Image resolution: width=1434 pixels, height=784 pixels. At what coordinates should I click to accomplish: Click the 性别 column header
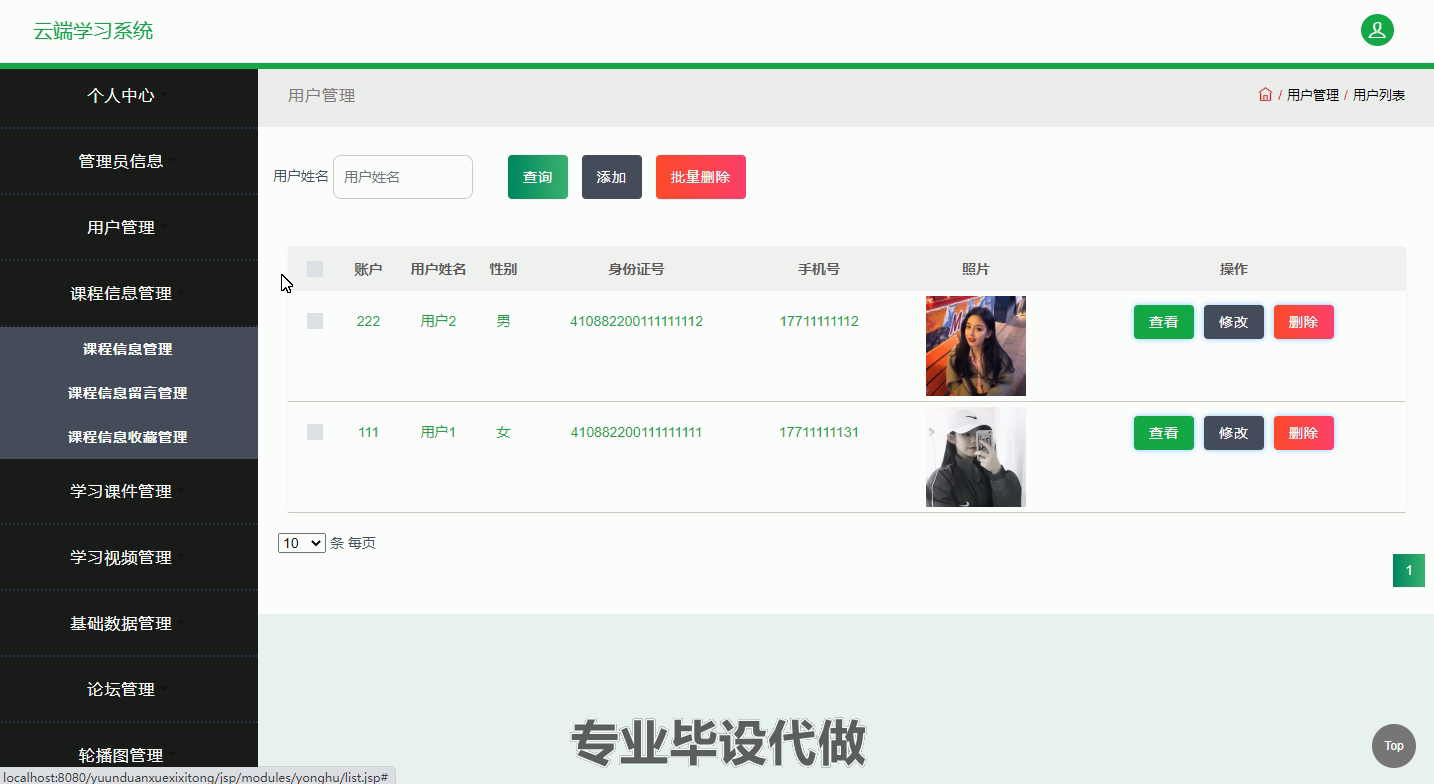pyautogui.click(x=503, y=269)
